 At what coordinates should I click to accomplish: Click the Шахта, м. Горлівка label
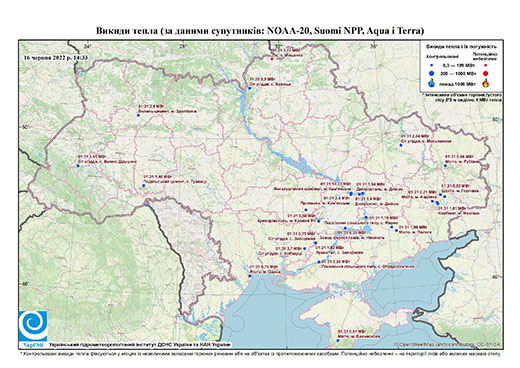(459, 191)
